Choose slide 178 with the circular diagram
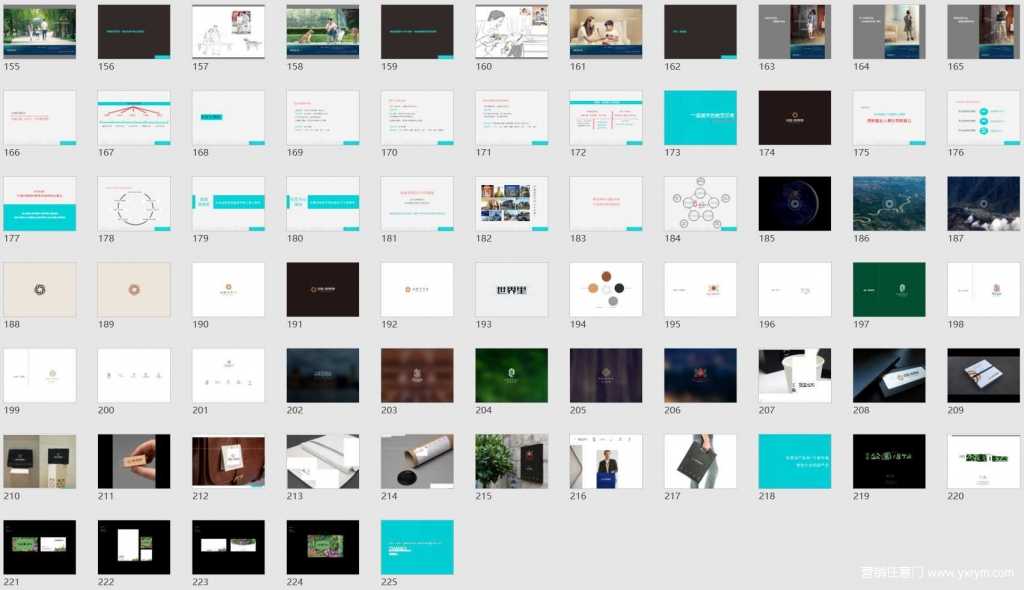The width and height of the screenshot is (1024, 590). coord(134,204)
